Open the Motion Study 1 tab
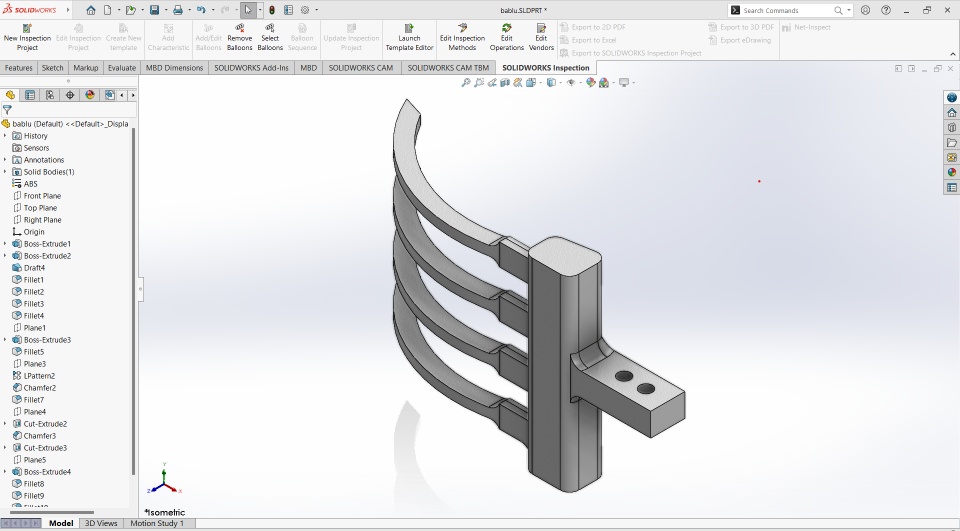 tap(157, 524)
